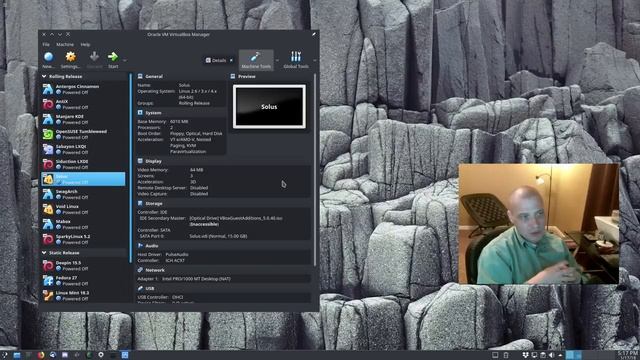Click the USB section header label
The height and width of the screenshot is (360, 640).
149,289
